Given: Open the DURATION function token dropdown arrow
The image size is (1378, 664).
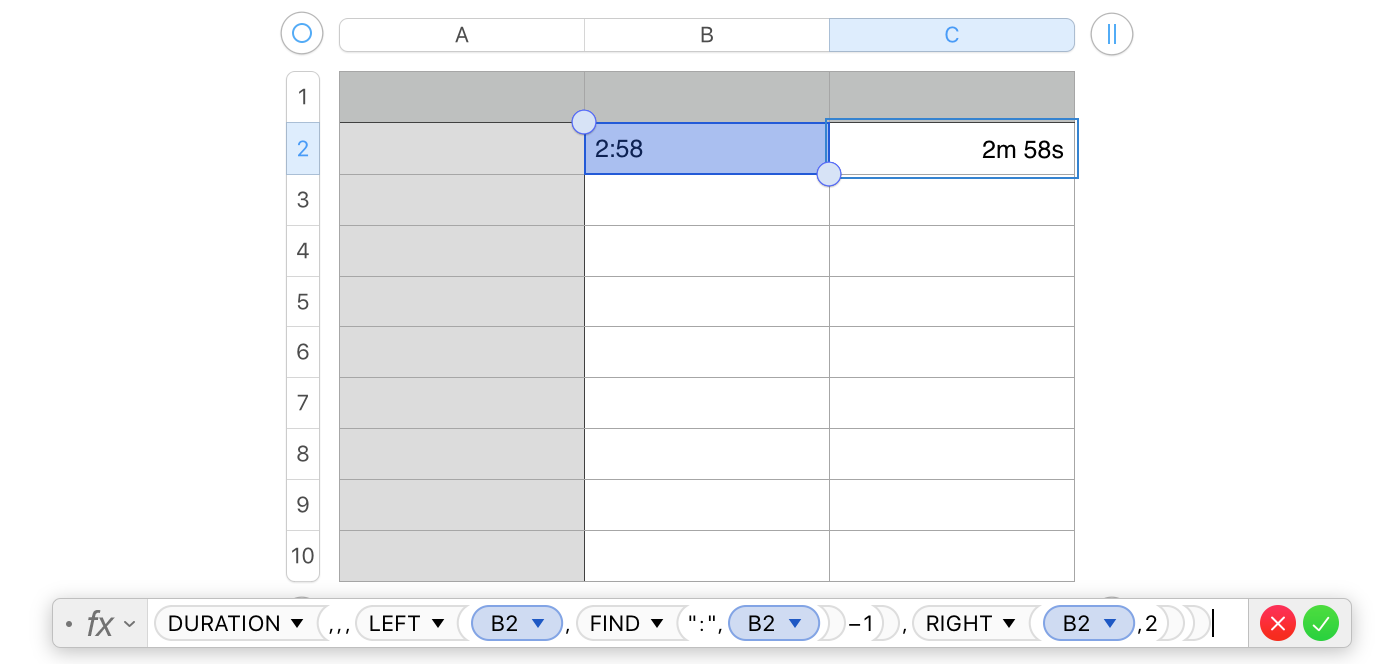Looking at the screenshot, I should point(296,624).
